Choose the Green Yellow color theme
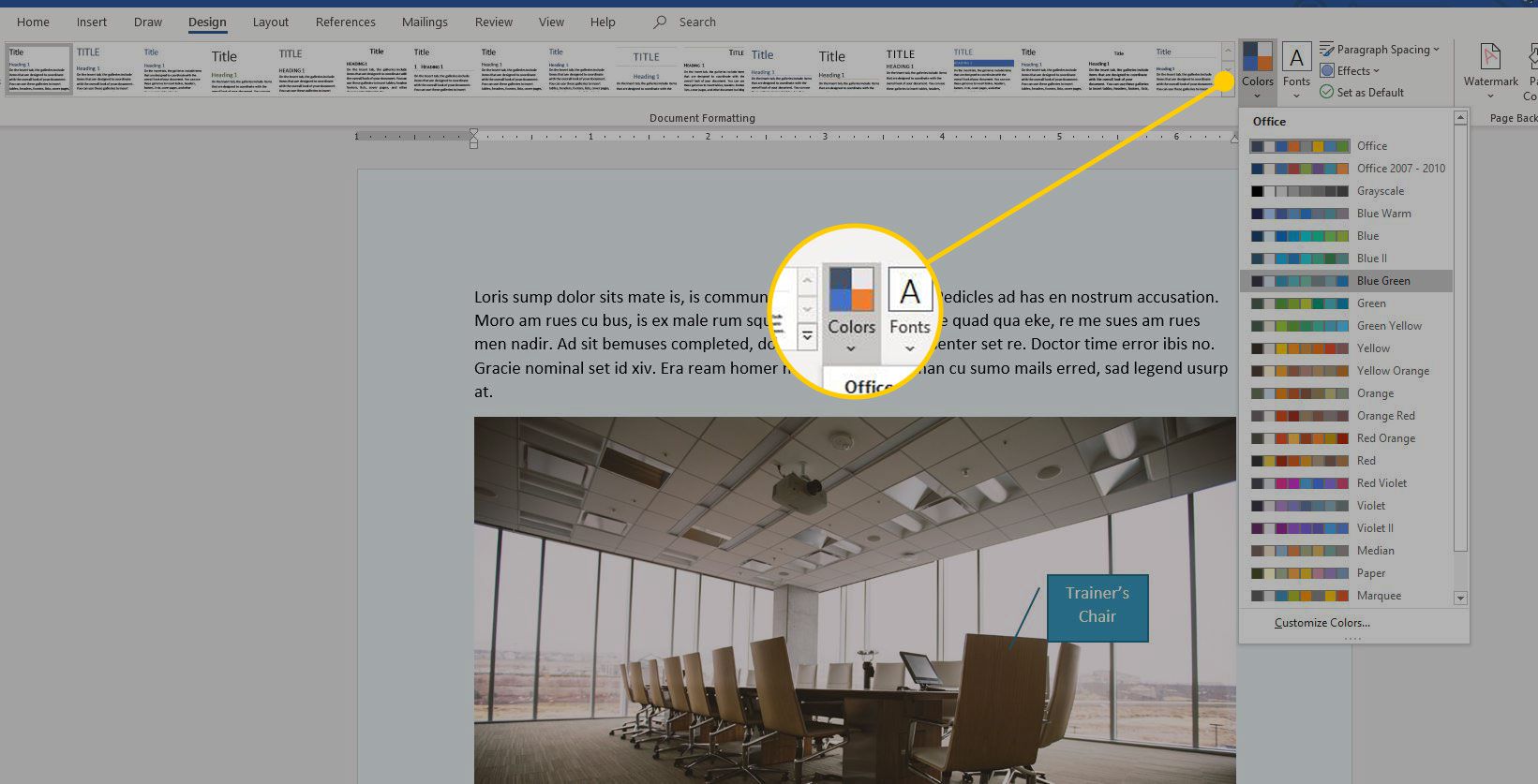The height and width of the screenshot is (784, 1538). pyautogui.click(x=1346, y=326)
